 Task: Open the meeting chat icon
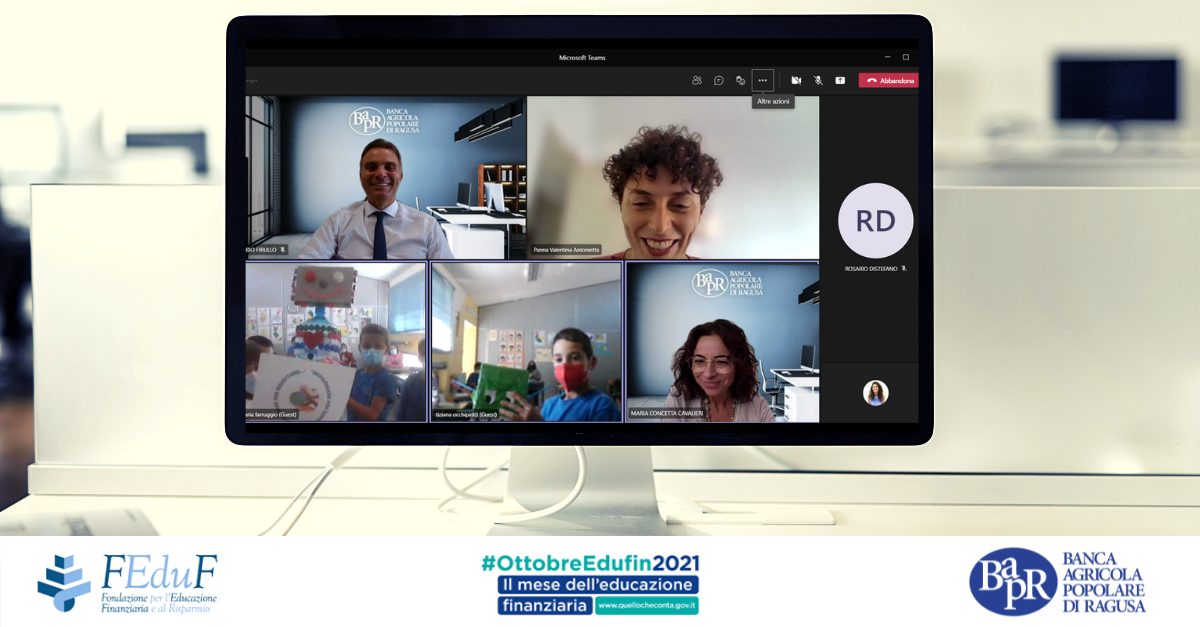pyautogui.click(x=718, y=80)
